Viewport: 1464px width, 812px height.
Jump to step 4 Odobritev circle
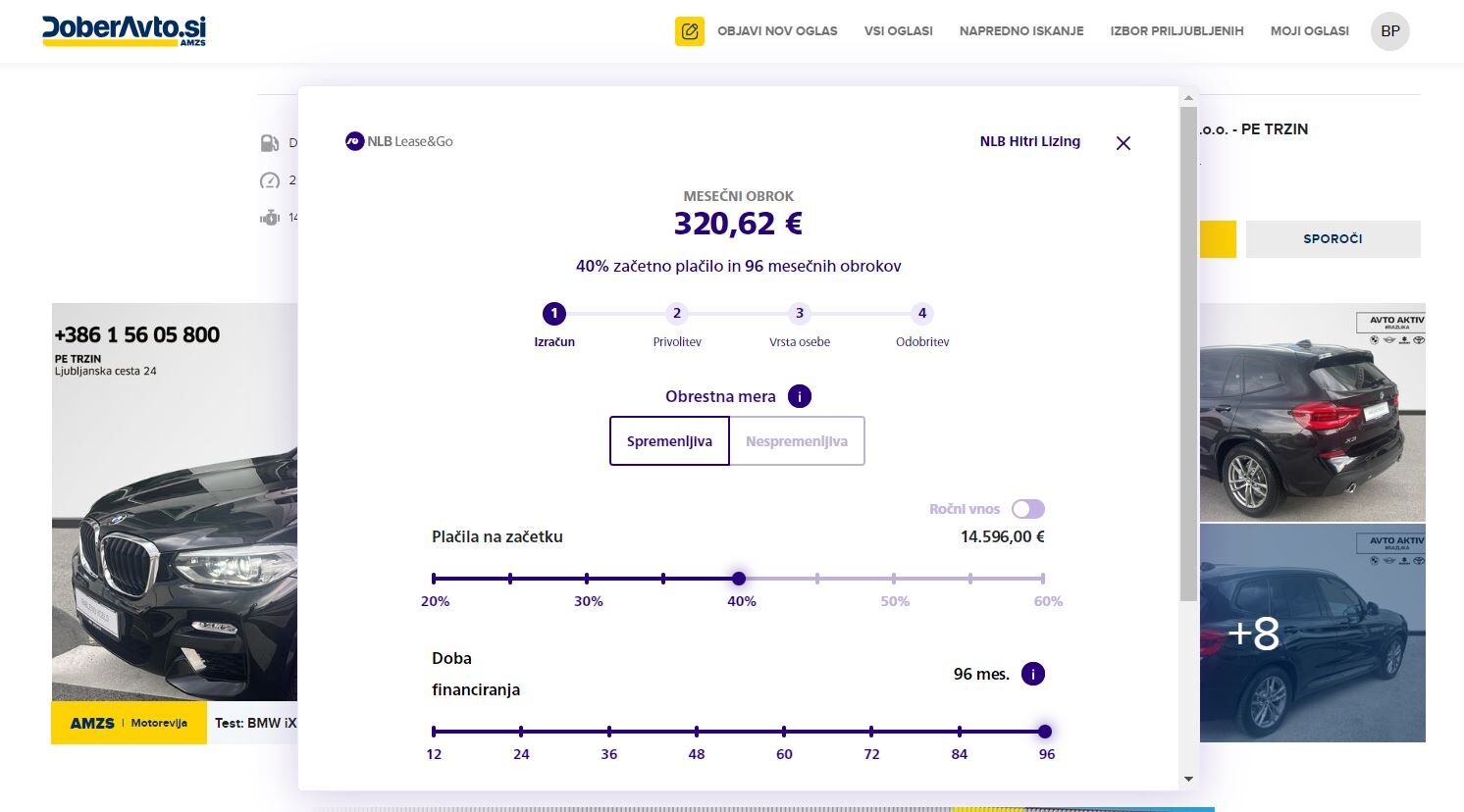coord(921,314)
